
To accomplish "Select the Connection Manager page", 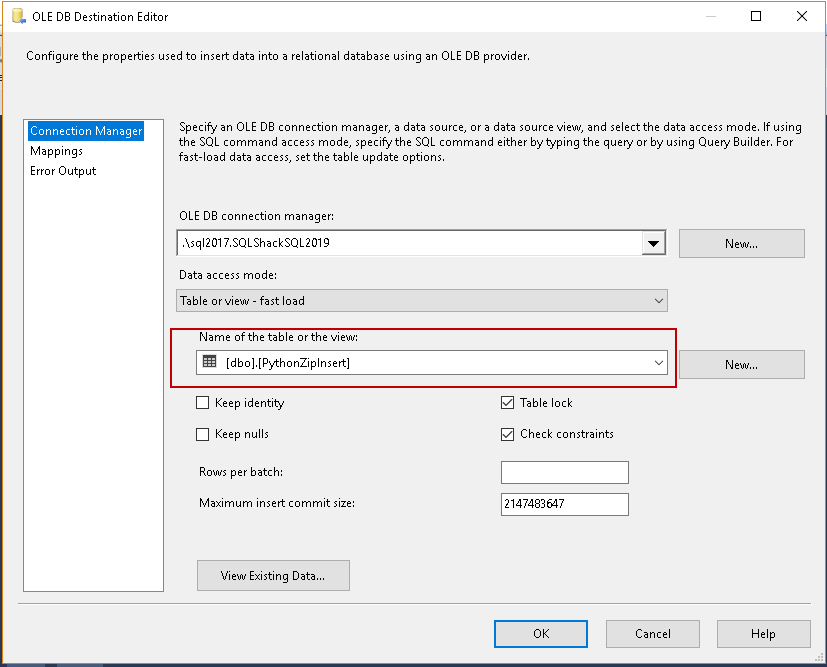I will click(86, 131).
